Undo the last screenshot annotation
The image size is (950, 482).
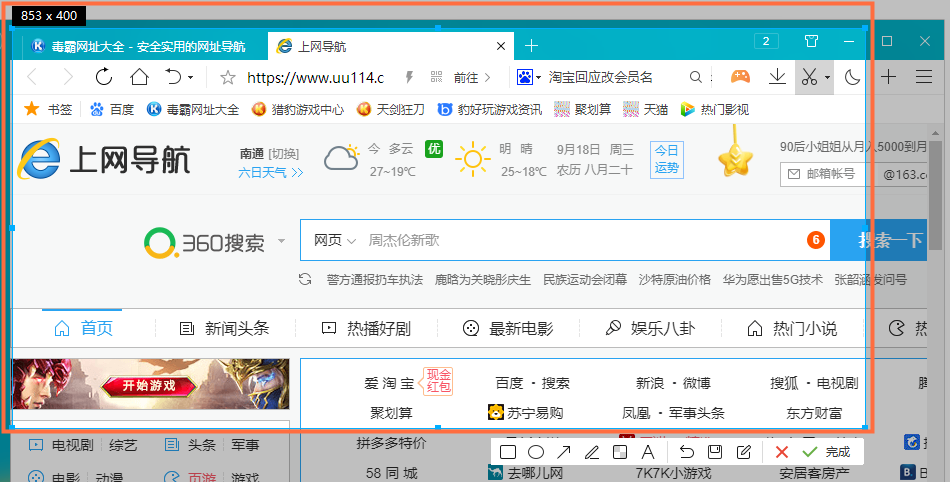click(x=687, y=452)
